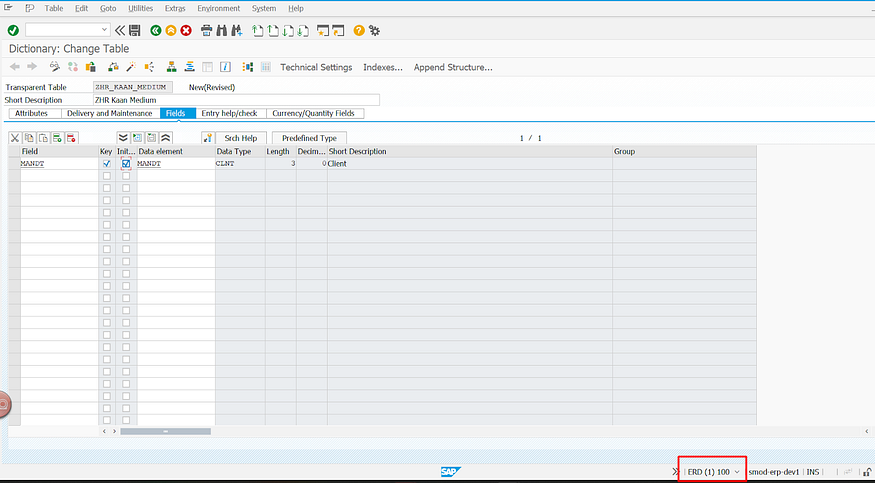This screenshot has width=875, height=483.
Task: Click the Cut scissors icon above the grid
Action: [x=15, y=138]
